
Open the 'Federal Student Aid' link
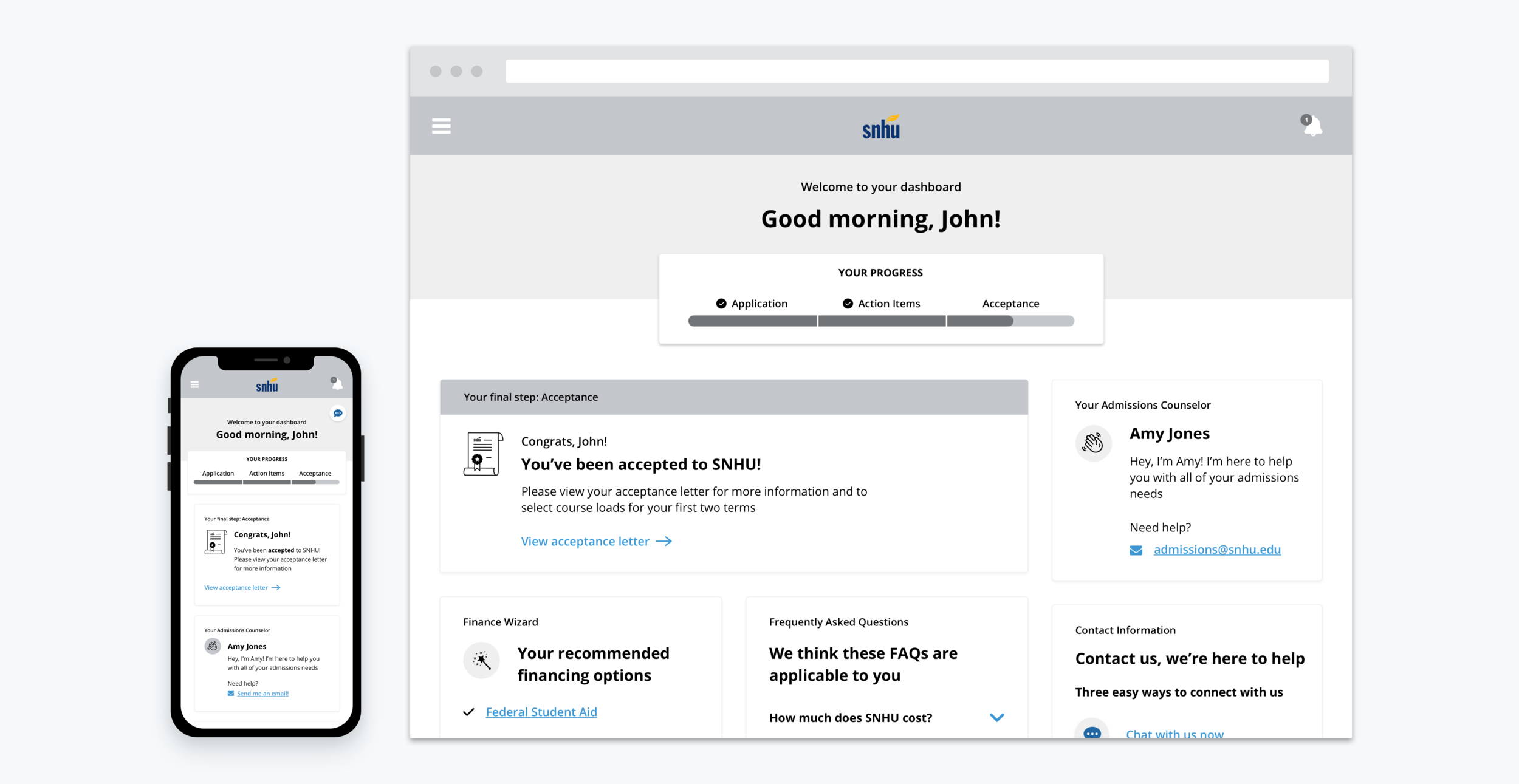click(541, 711)
